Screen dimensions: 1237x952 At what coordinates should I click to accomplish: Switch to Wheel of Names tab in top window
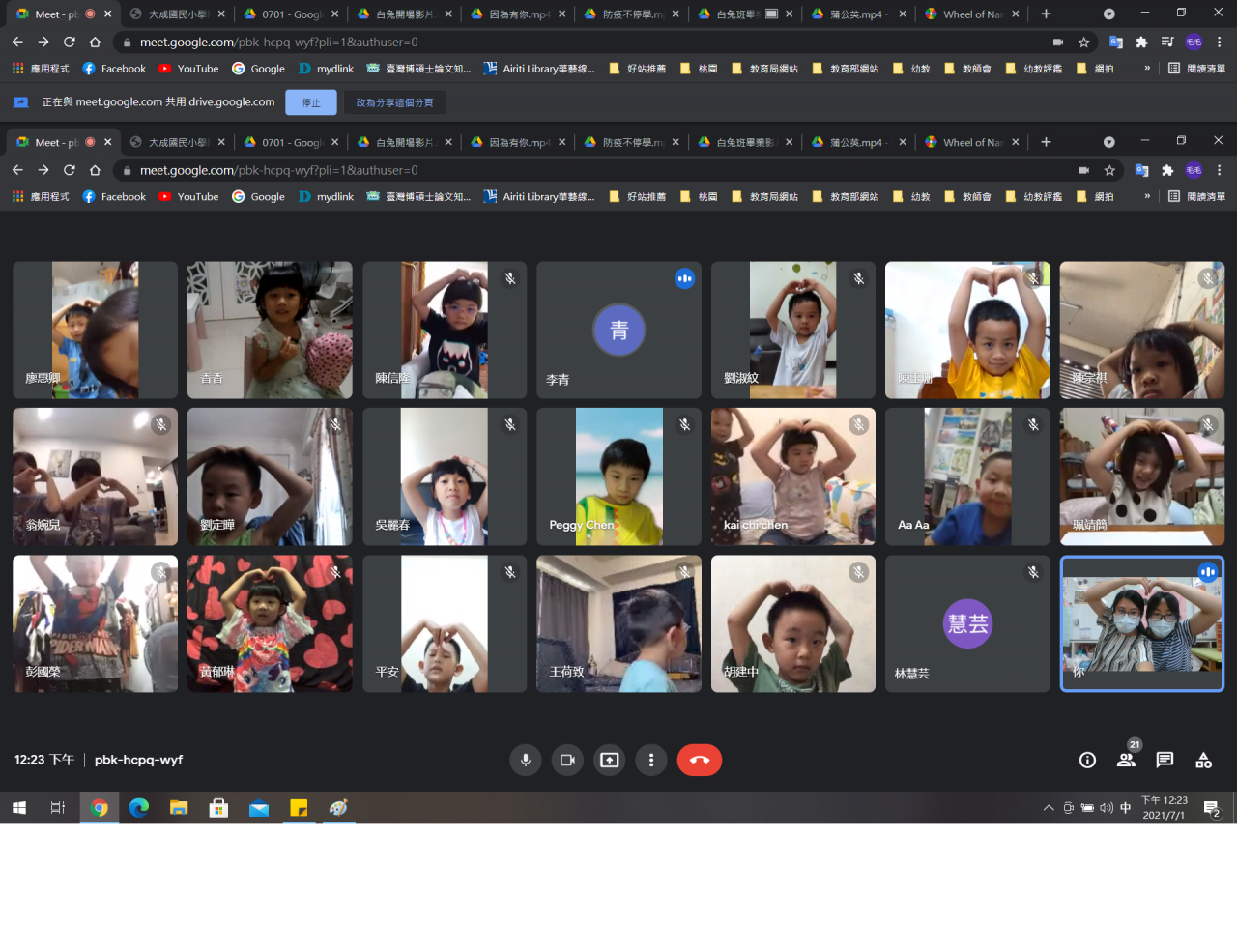(x=971, y=14)
